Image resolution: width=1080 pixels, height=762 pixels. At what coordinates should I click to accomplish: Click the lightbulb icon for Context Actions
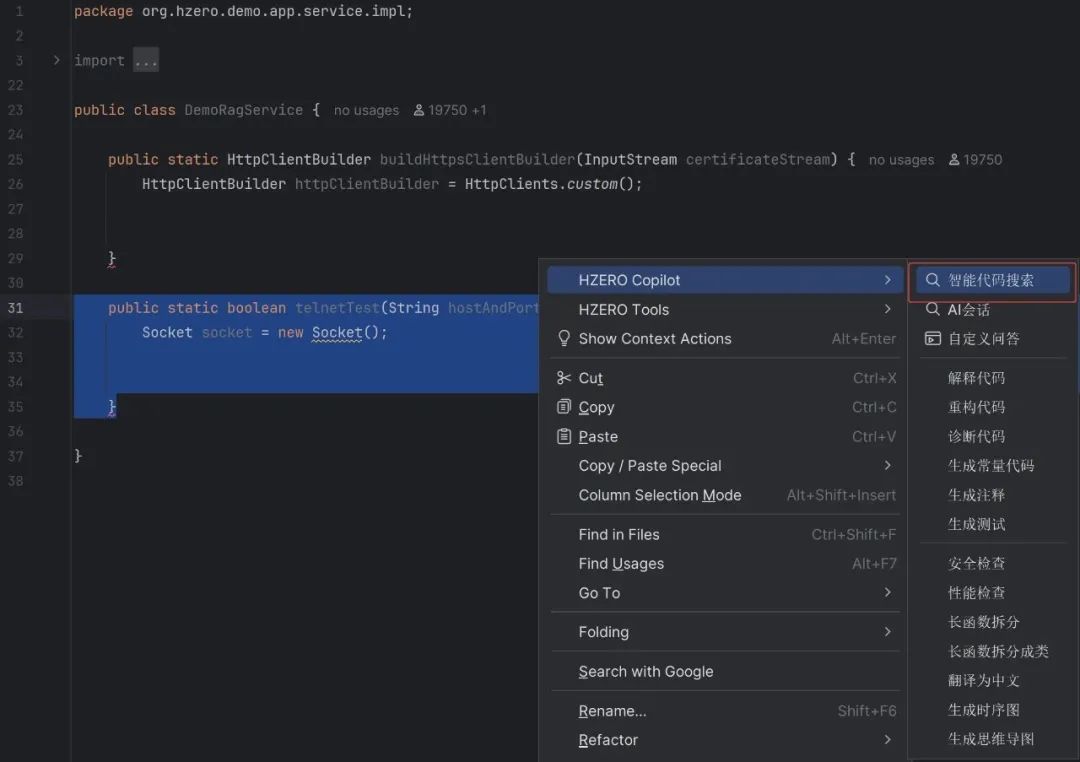564,339
